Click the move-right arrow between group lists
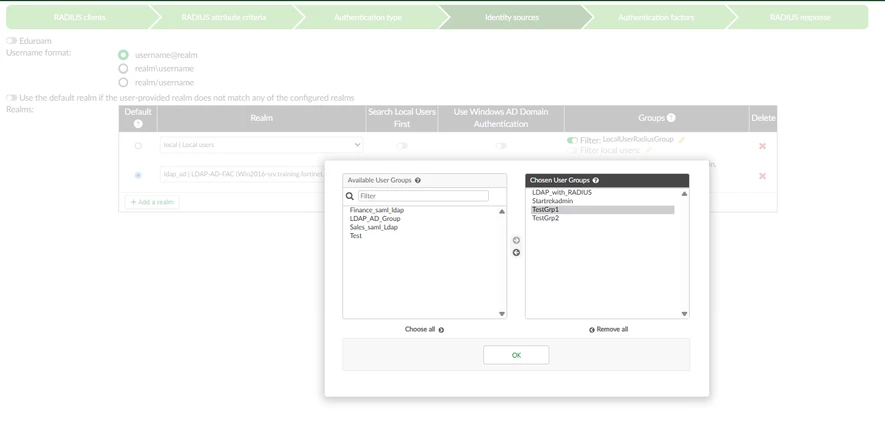The image size is (885, 443). point(516,240)
